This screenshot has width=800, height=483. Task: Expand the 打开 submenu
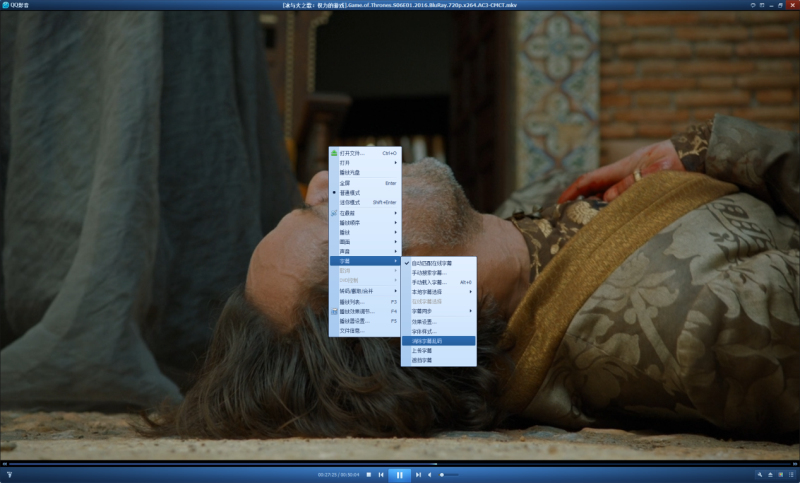pyautogui.click(x=365, y=163)
